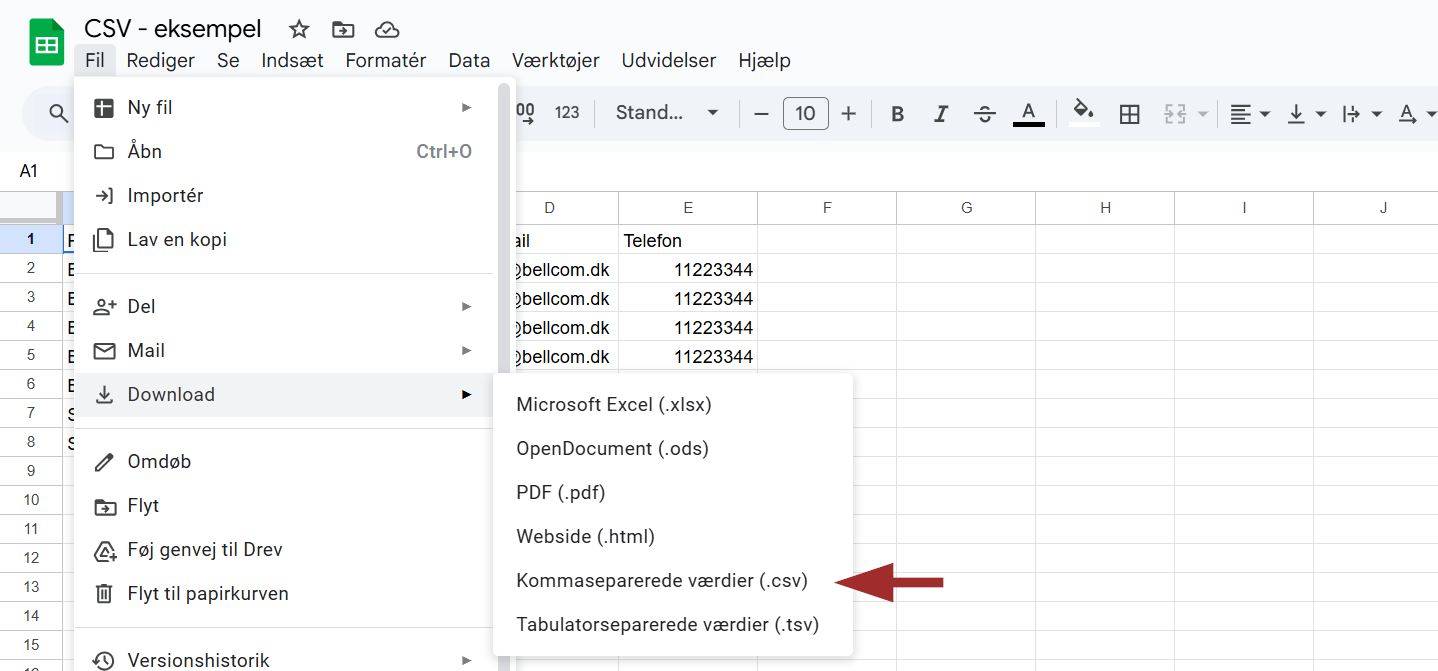
Task: Open the text color picker
Action: (x=1028, y=113)
